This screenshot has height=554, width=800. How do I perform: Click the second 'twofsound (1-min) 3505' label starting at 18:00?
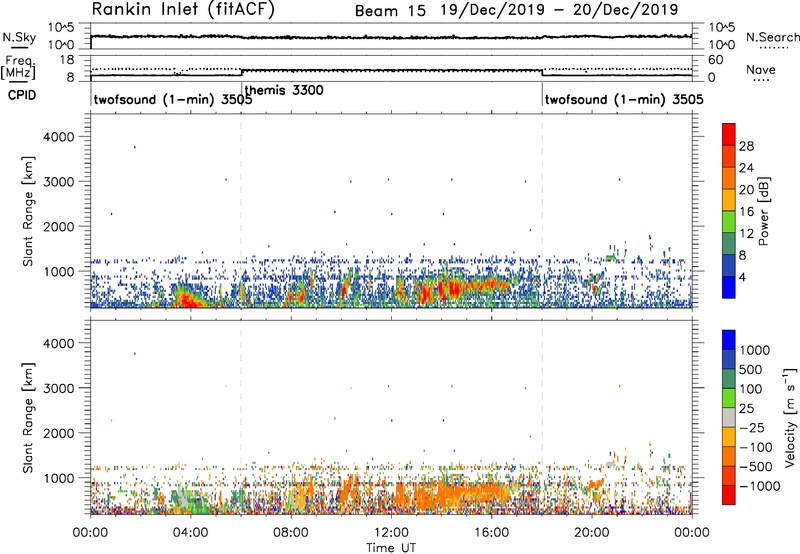[x=624, y=99]
